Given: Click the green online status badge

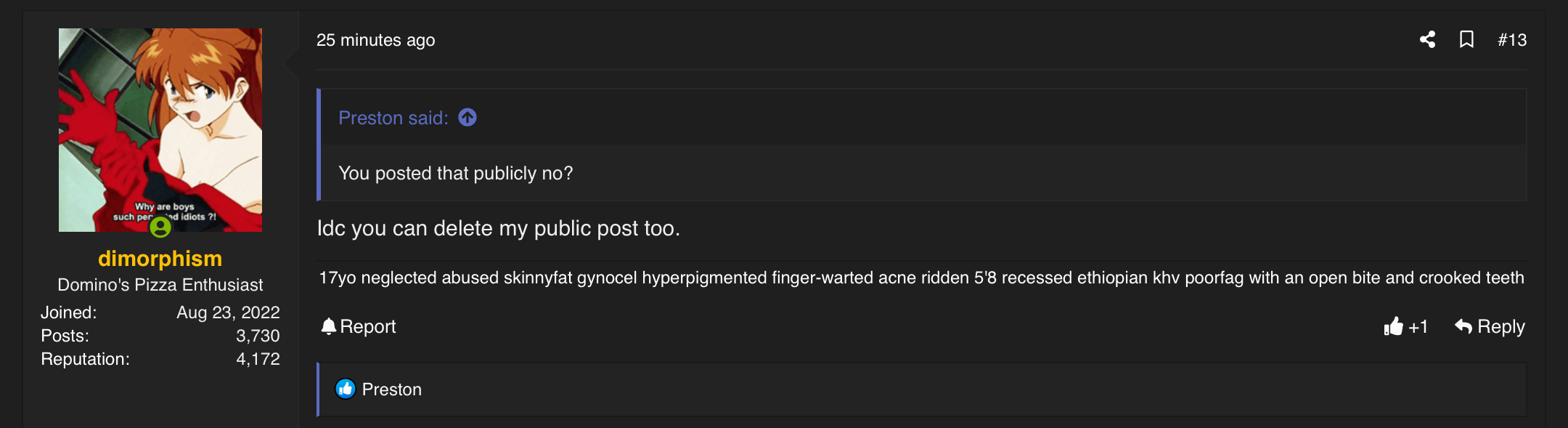Looking at the screenshot, I should pos(160,227).
